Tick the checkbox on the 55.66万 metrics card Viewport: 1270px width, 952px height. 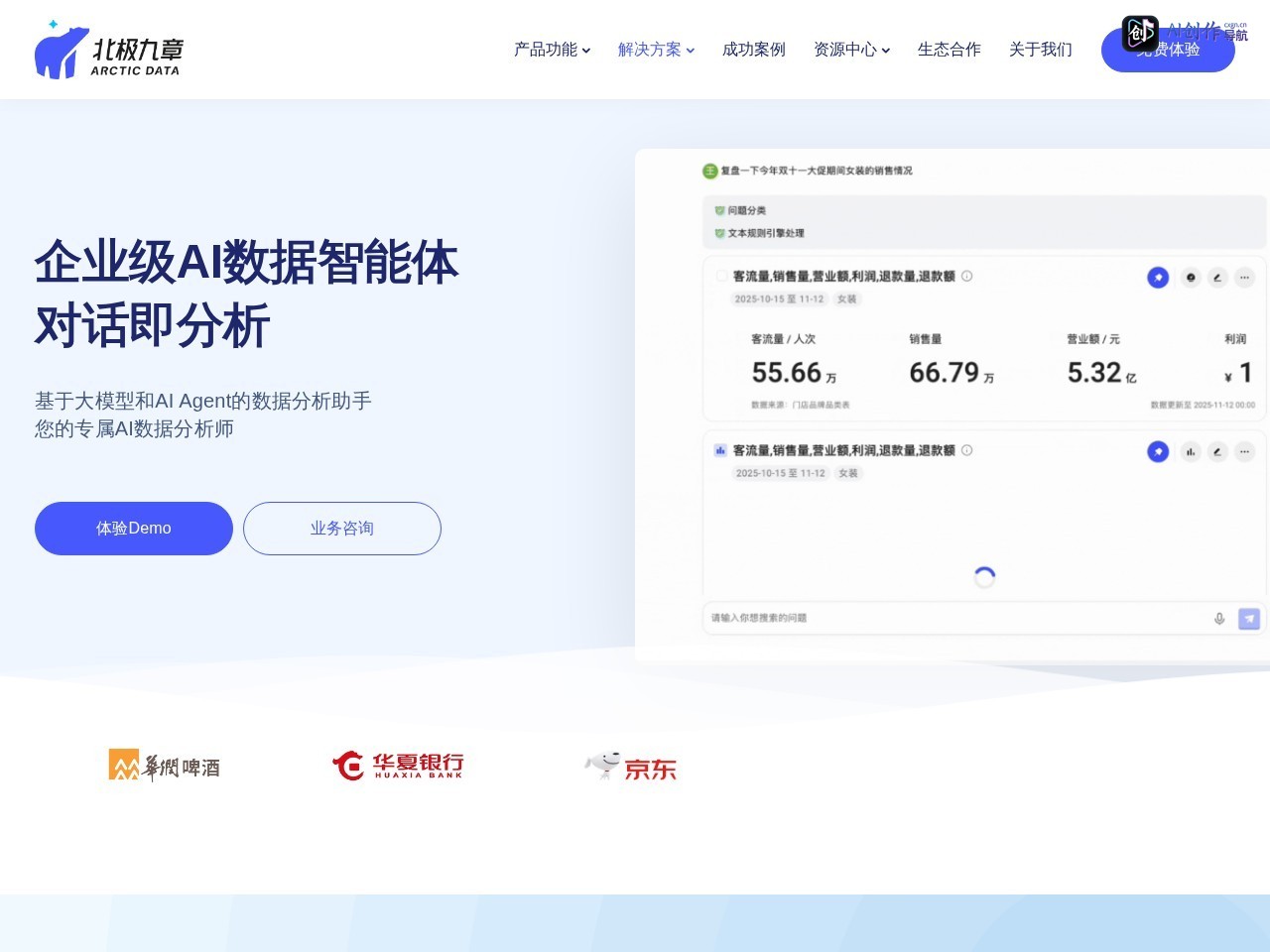(721, 277)
